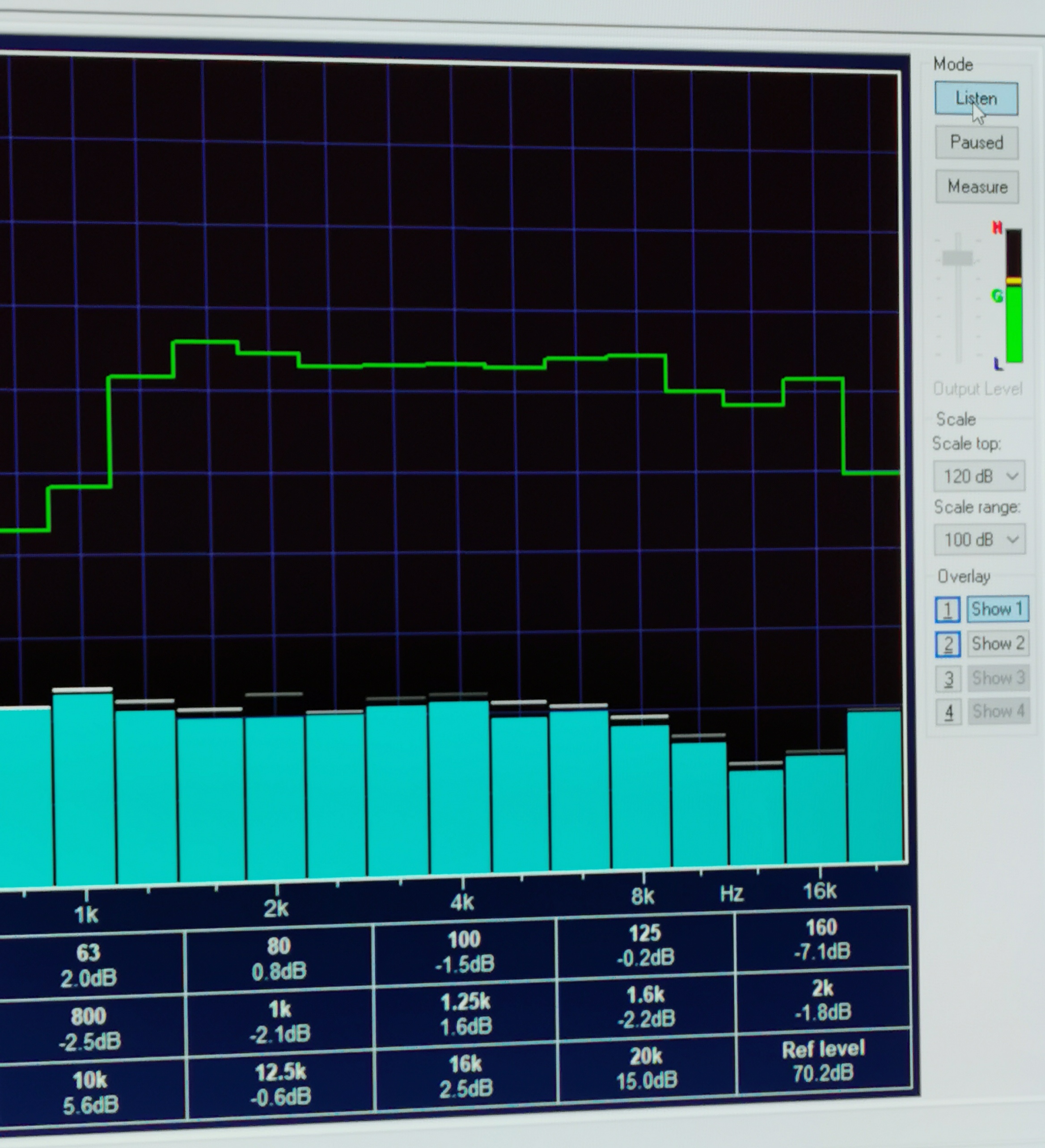Click the 160 -7.1dB band cell
This screenshot has height=1148, width=1045.
[x=822, y=940]
